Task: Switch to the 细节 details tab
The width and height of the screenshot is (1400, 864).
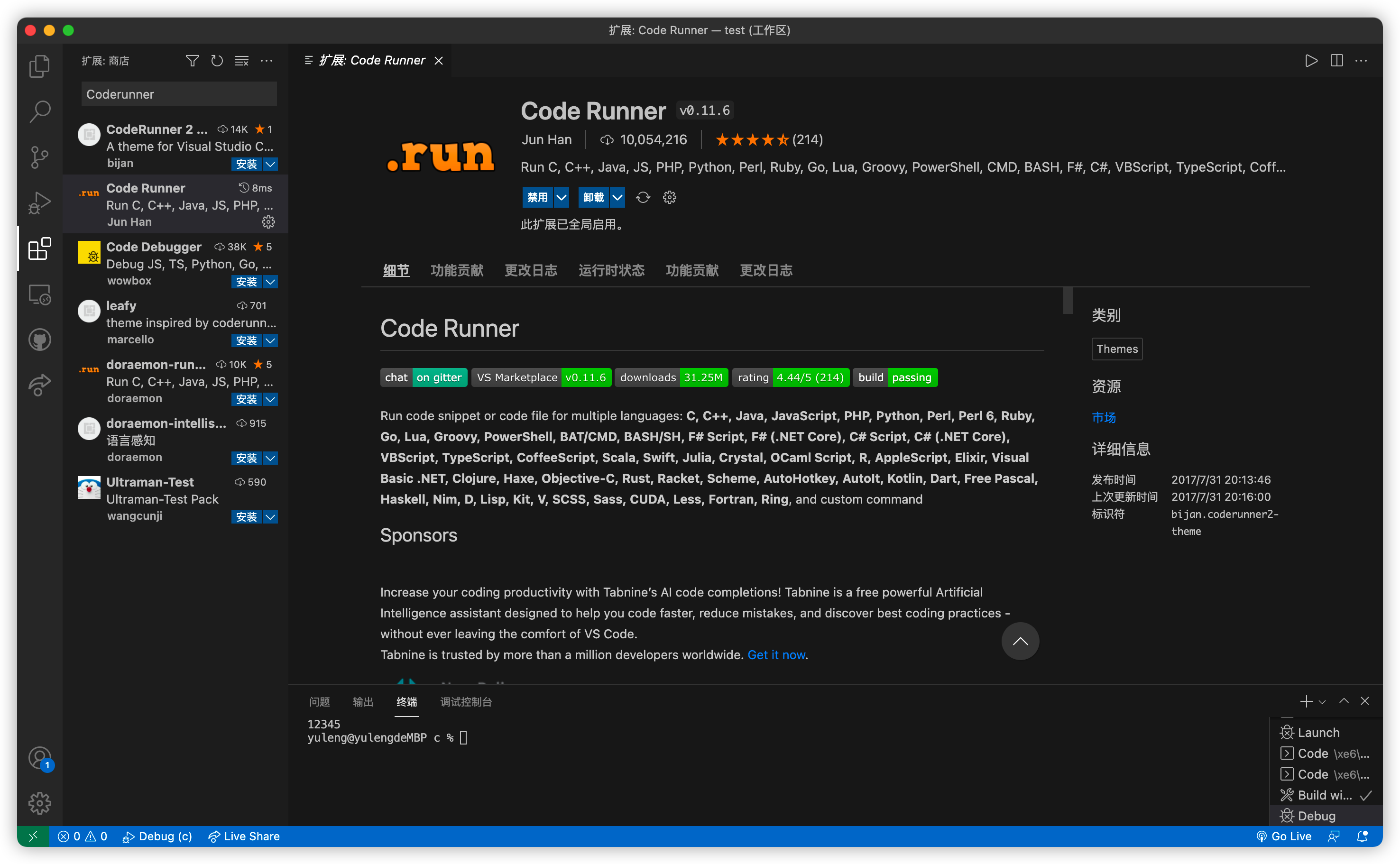Action: 396,270
